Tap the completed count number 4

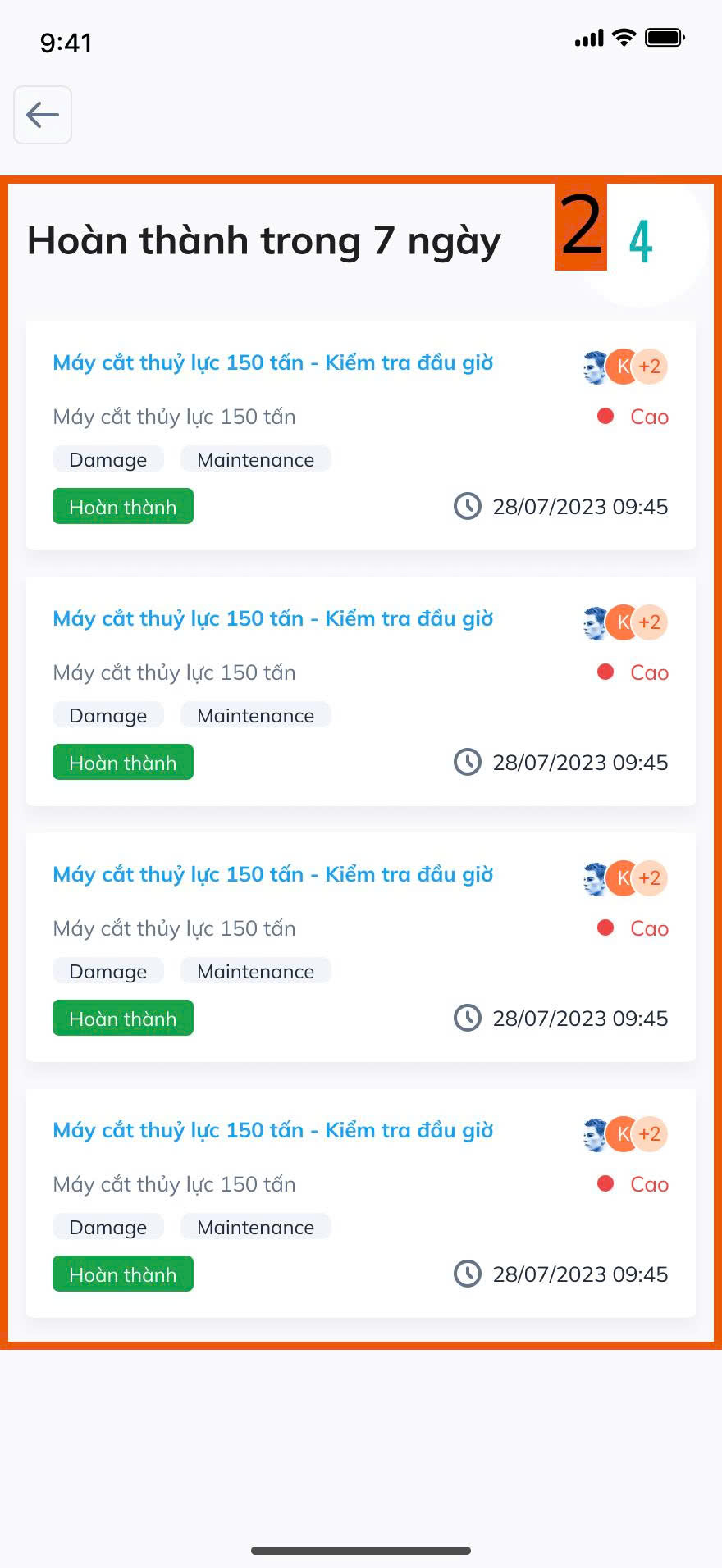click(641, 241)
